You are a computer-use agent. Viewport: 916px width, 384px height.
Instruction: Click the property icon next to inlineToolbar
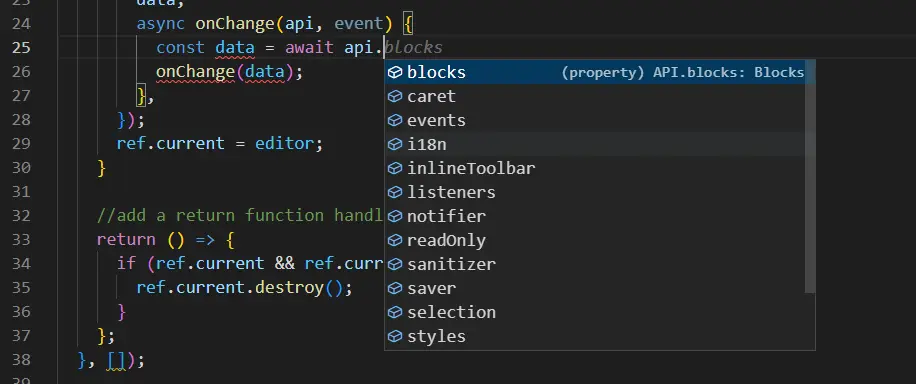[x=395, y=168]
